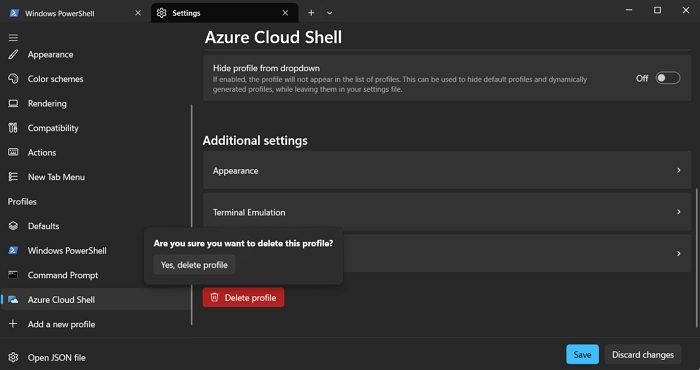The width and height of the screenshot is (700, 370).
Task: Toggle Hide profile from dropdown switch
Action: coord(667,78)
